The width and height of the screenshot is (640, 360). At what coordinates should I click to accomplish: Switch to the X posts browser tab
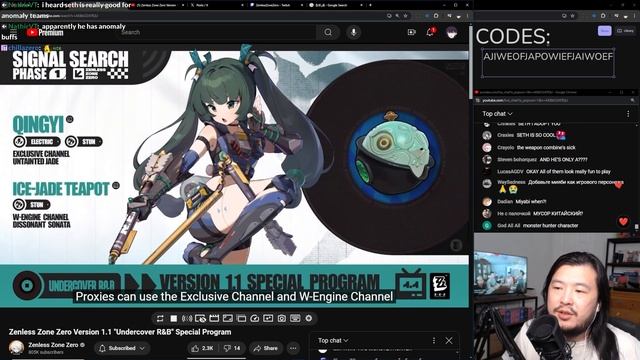pos(216,5)
